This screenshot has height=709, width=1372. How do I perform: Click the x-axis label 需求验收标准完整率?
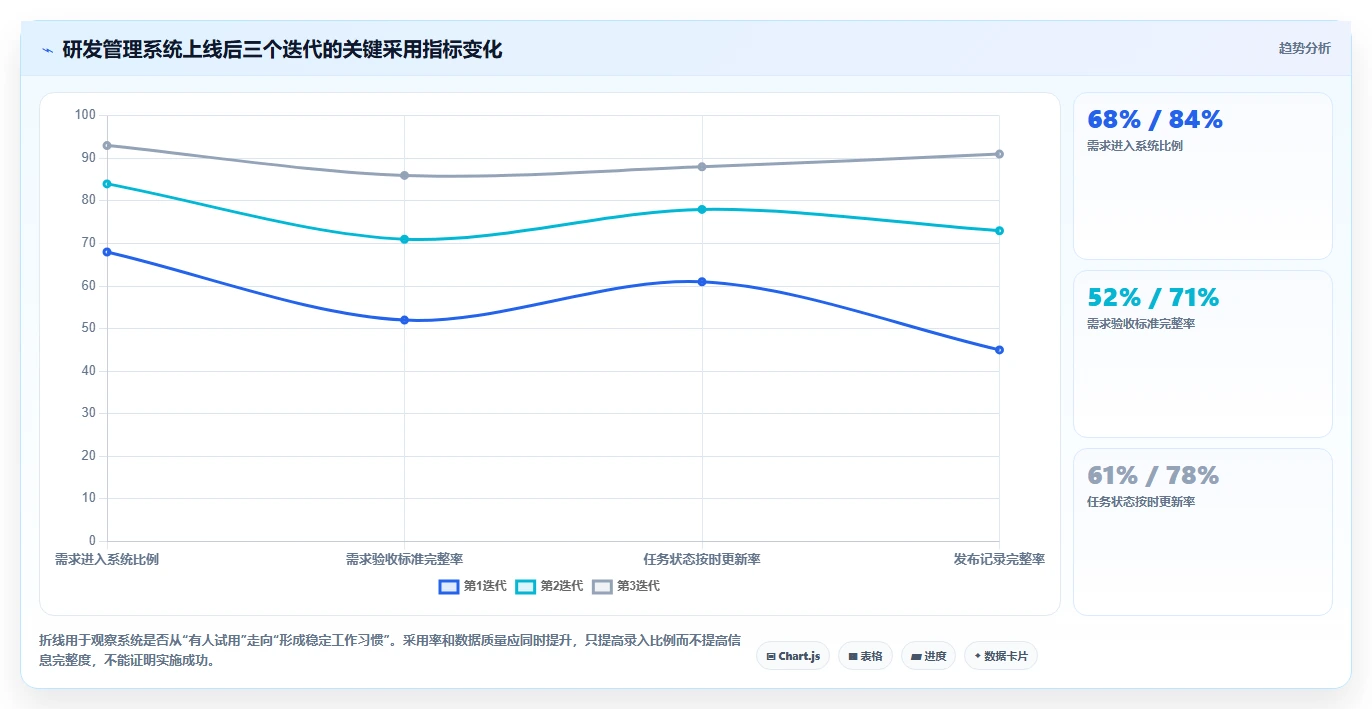pyautogui.click(x=405, y=559)
